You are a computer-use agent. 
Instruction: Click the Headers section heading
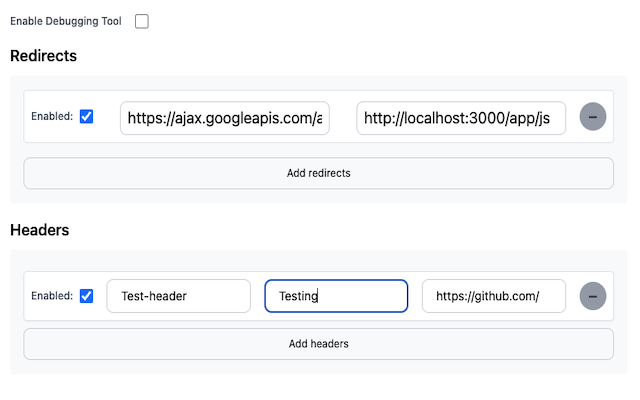[39, 230]
